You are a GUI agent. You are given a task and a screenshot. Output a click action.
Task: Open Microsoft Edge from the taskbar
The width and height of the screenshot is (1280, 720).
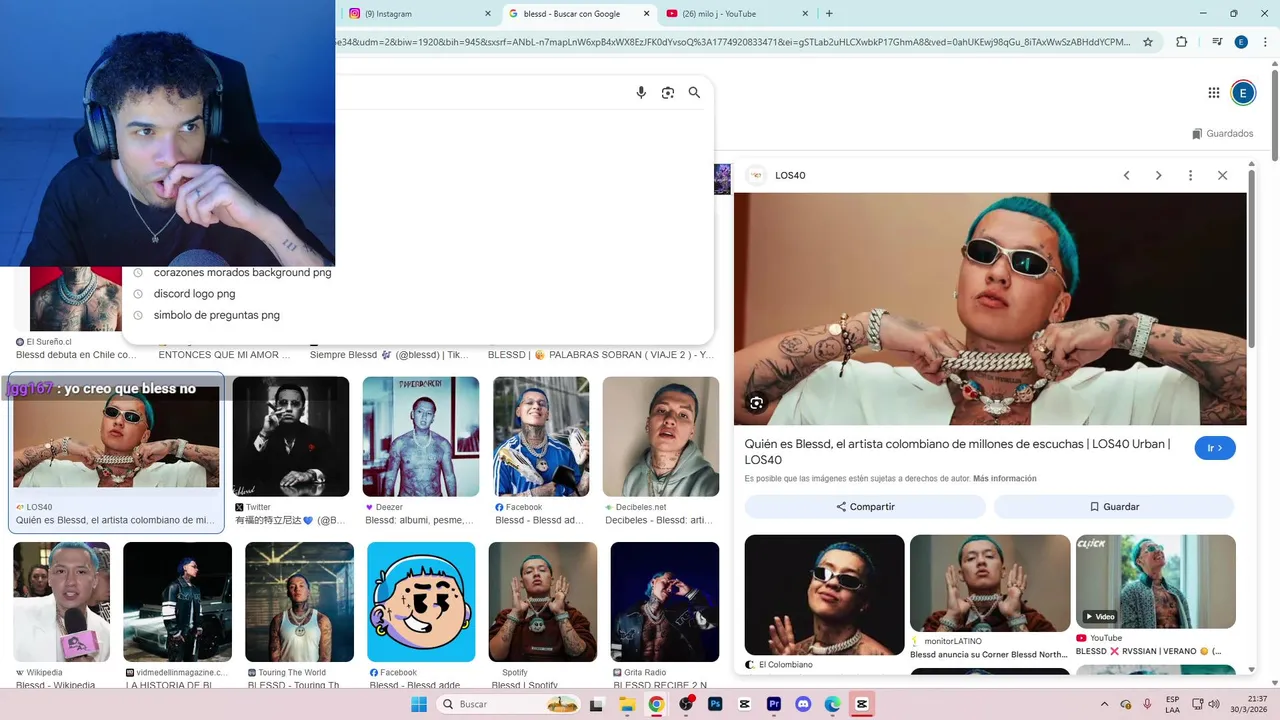coord(833,704)
